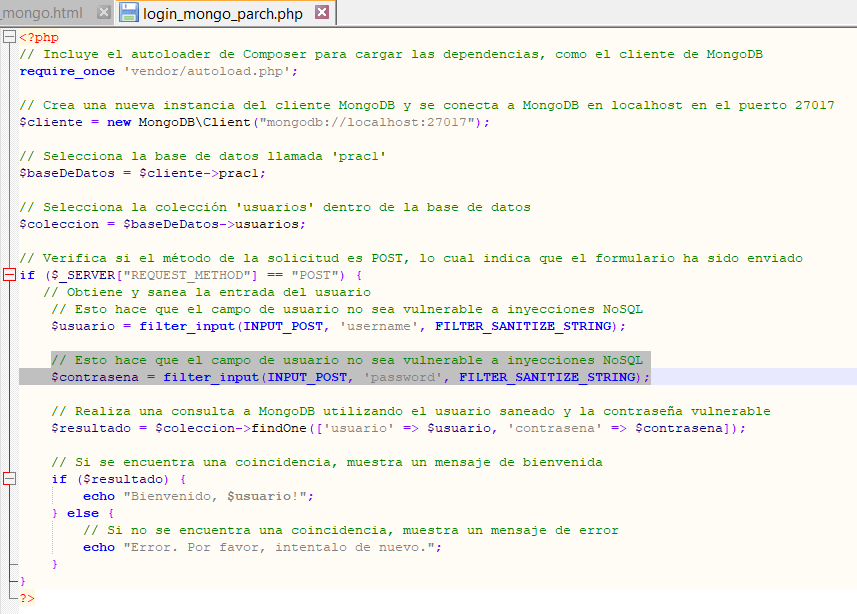Click the save icon on login_mongo_parch.php tab

pos(129,13)
